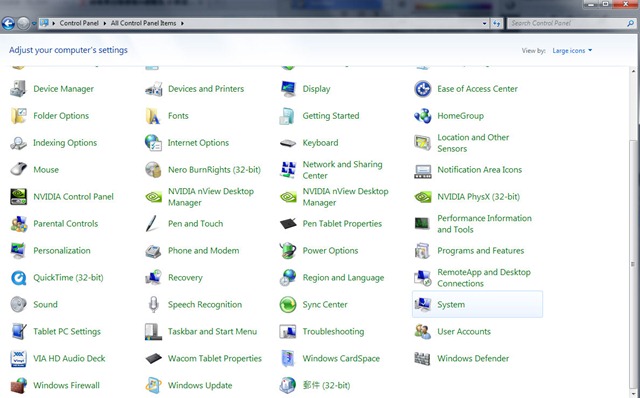The width and height of the screenshot is (640, 398).
Task: Expand the View by Large icons dropdown
Action: (572, 51)
